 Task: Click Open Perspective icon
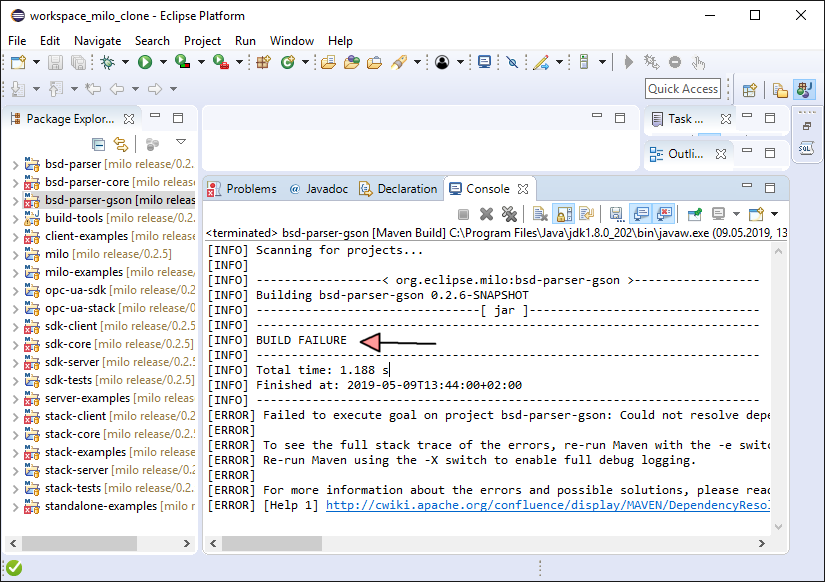pos(748,89)
